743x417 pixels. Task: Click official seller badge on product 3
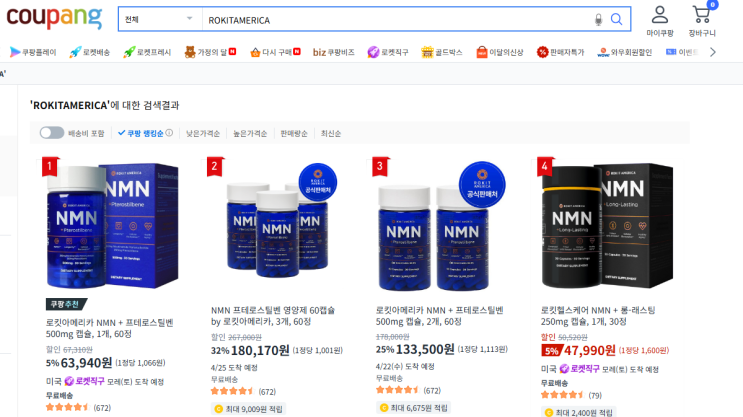[482, 185]
